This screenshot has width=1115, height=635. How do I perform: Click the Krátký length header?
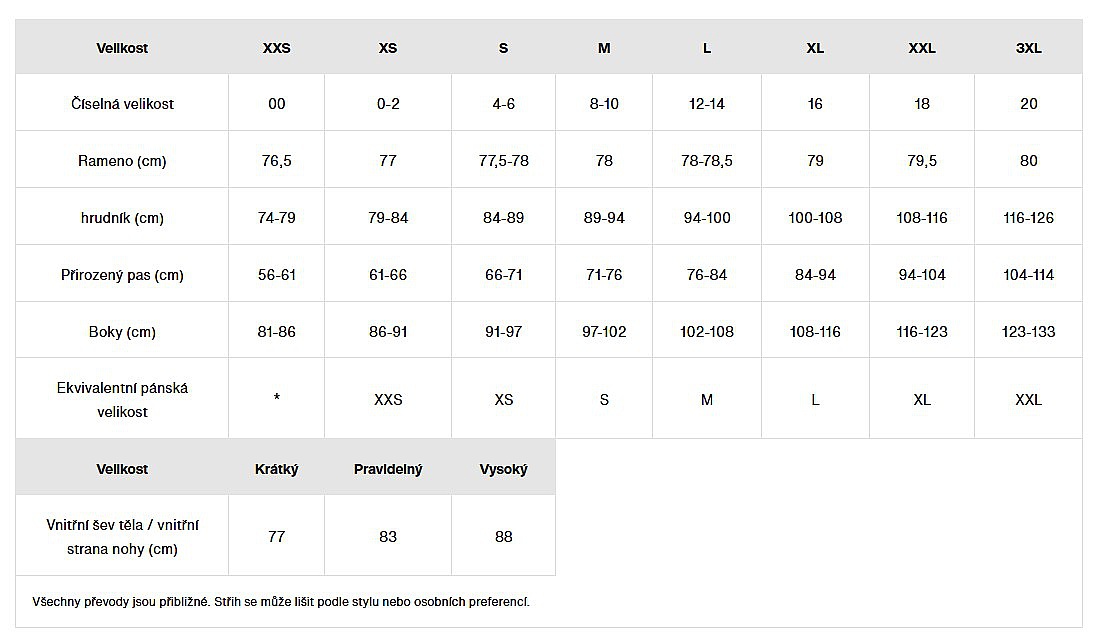(276, 469)
